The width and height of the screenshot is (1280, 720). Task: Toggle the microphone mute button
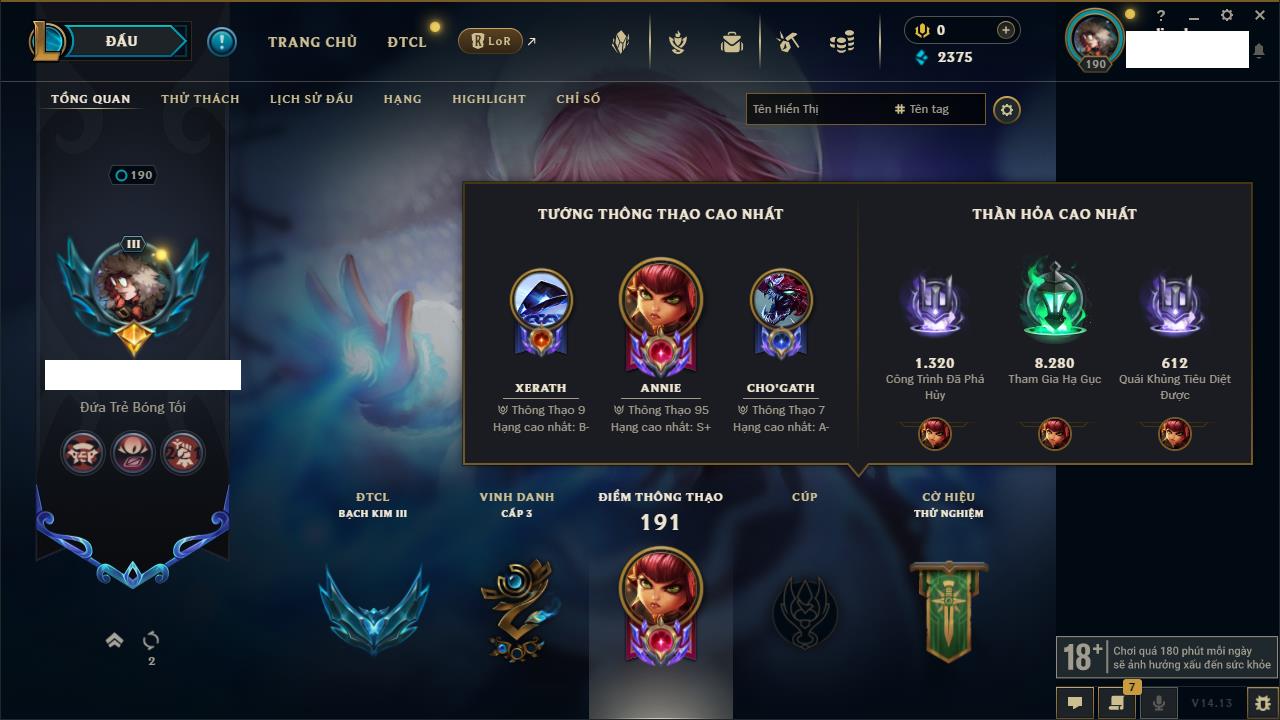1159,703
